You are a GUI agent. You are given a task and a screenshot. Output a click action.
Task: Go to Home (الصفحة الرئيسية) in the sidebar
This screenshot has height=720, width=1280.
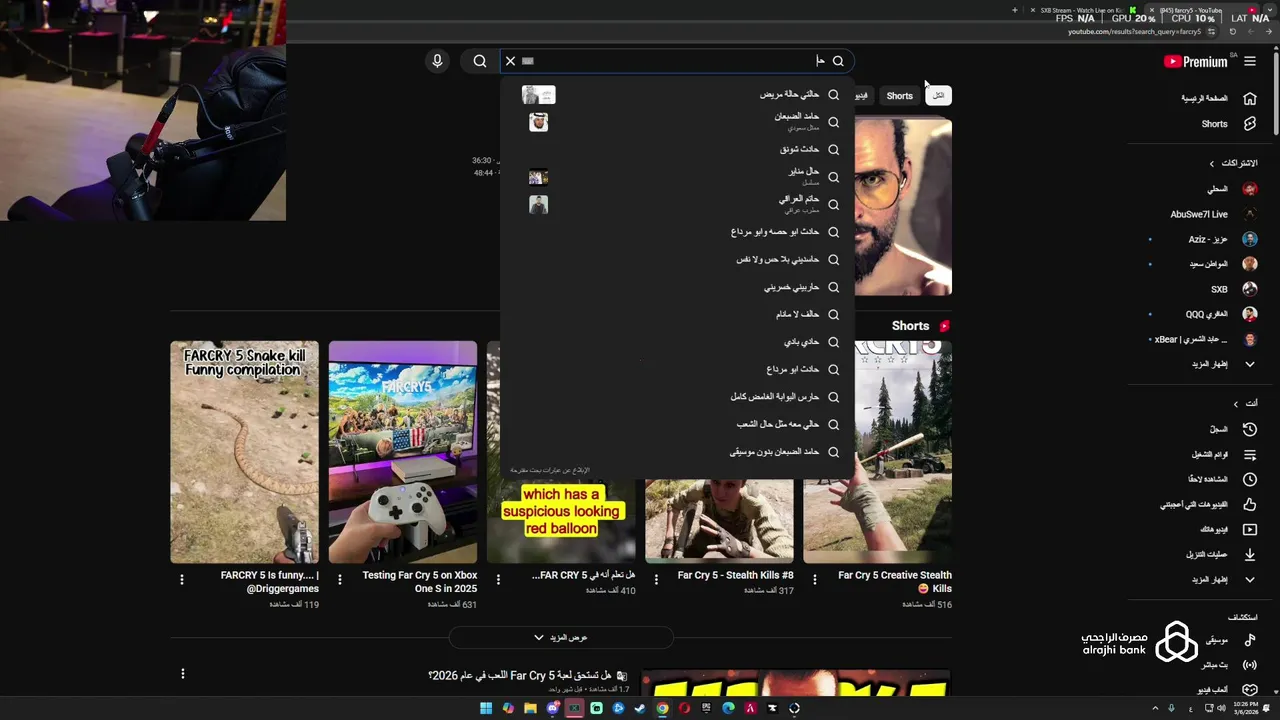coord(1218,98)
